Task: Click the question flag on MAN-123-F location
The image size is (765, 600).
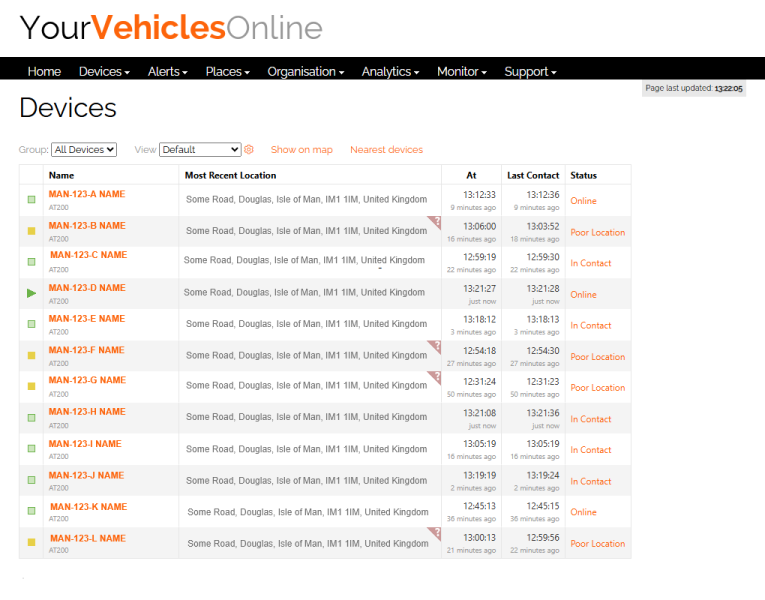Action: 435,346
